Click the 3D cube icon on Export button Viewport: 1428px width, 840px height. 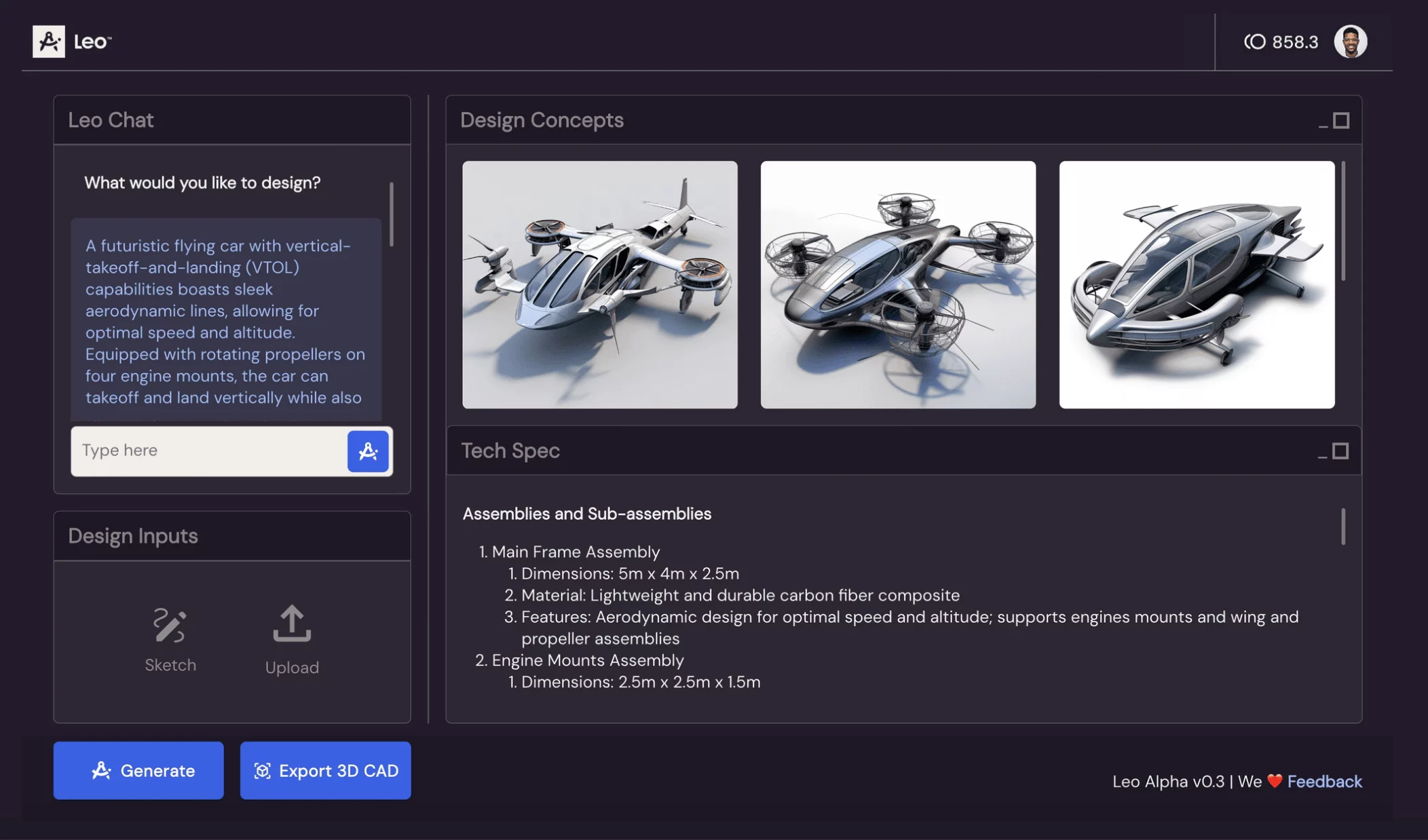tap(262, 770)
